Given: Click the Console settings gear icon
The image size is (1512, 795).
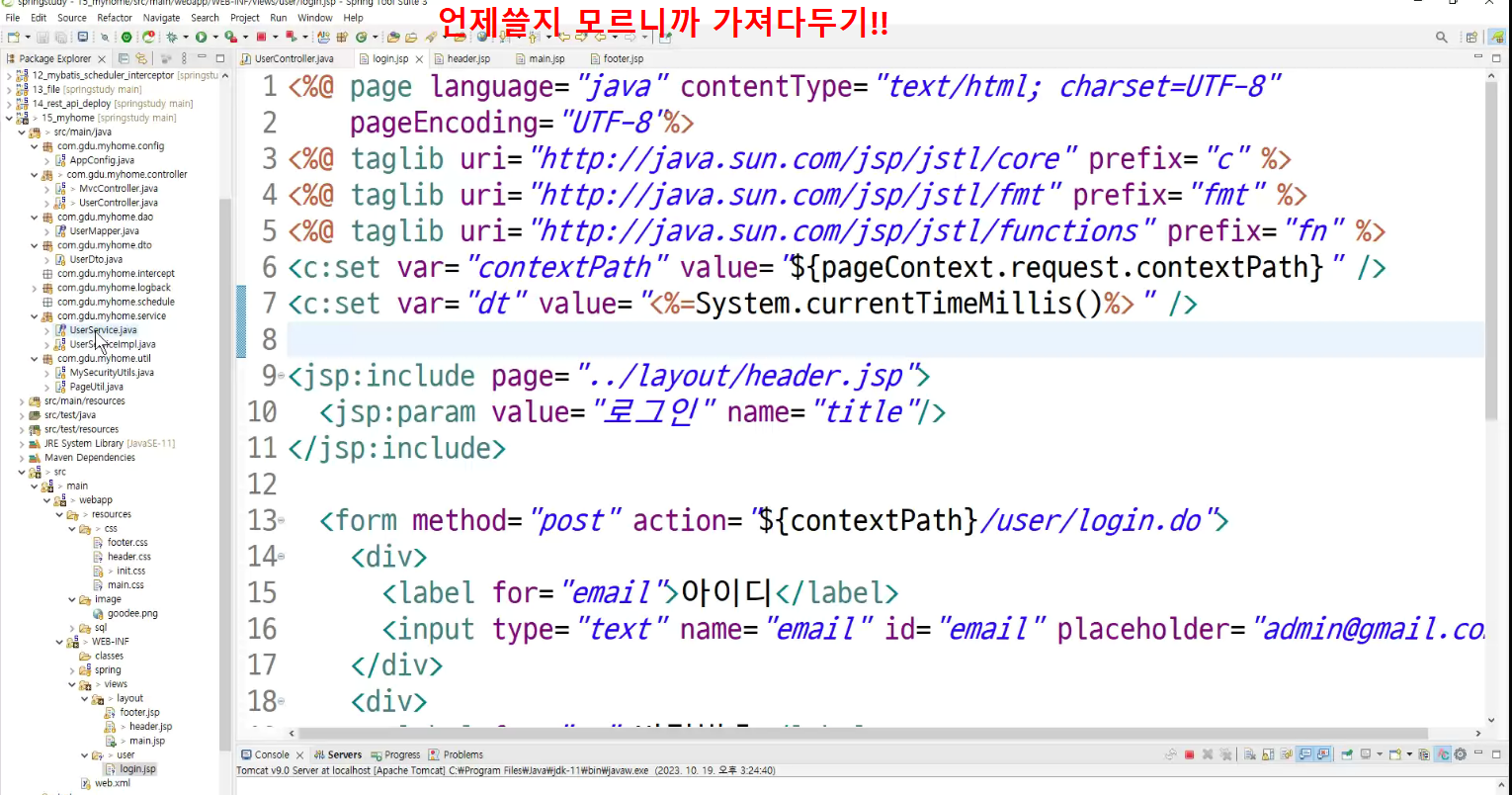Looking at the screenshot, I should (x=1460, y=754).
